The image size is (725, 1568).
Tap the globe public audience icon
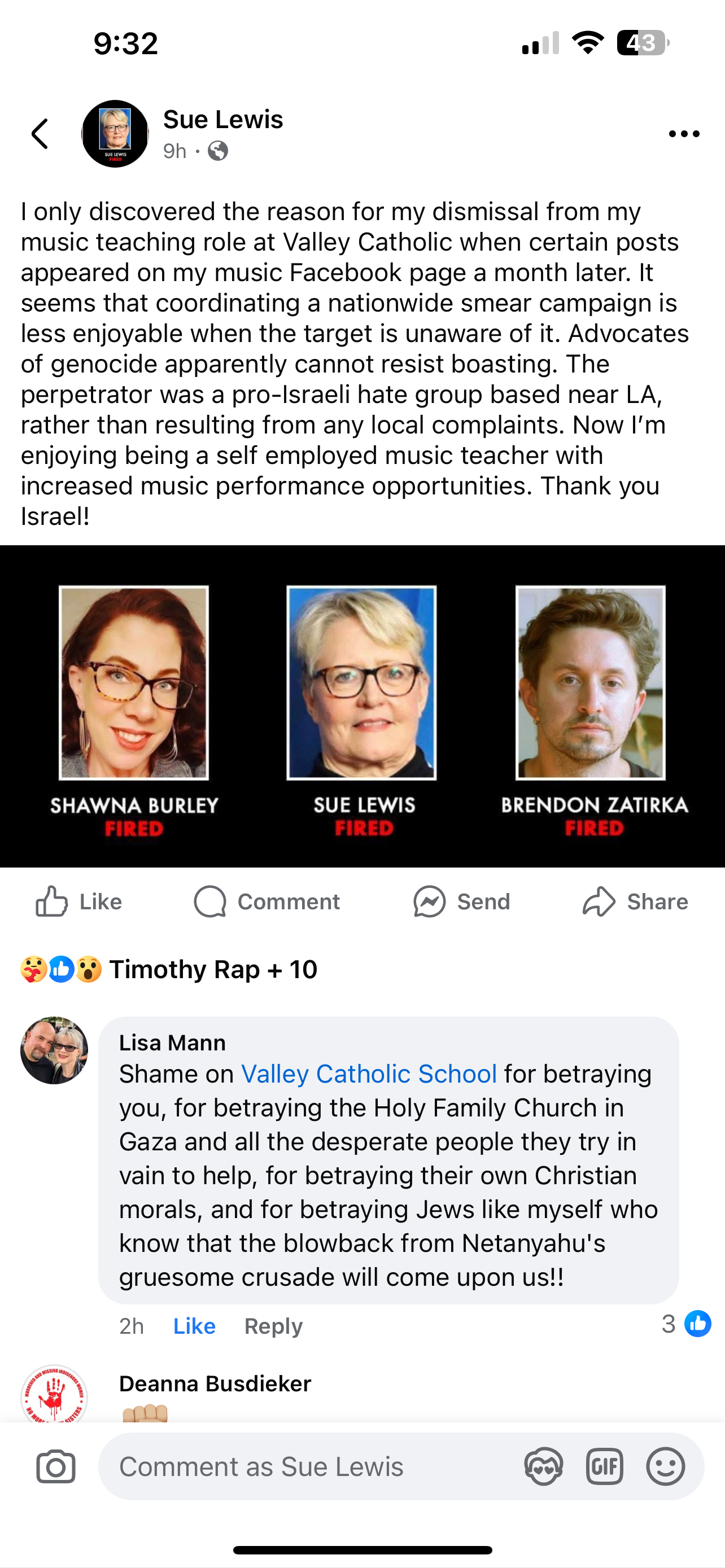pyautogui.click(x=218, y=150)
